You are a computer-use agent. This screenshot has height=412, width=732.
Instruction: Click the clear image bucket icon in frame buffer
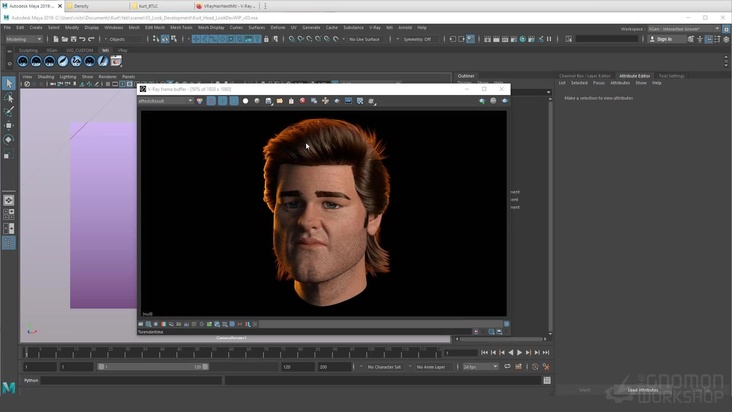coord(291,101)
